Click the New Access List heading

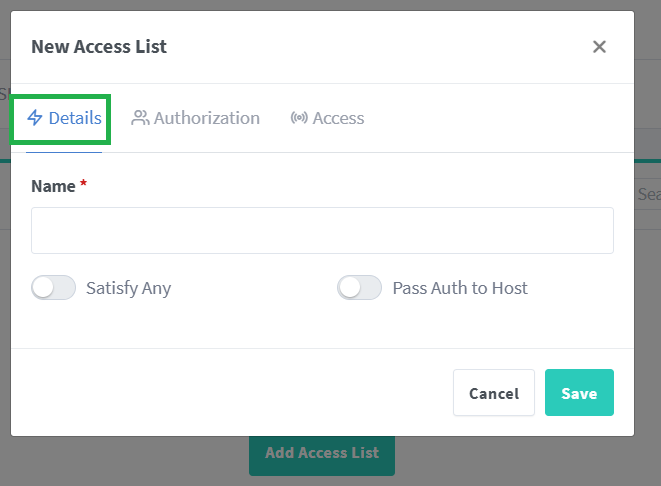pyautogui.click(x=99, y=46)
